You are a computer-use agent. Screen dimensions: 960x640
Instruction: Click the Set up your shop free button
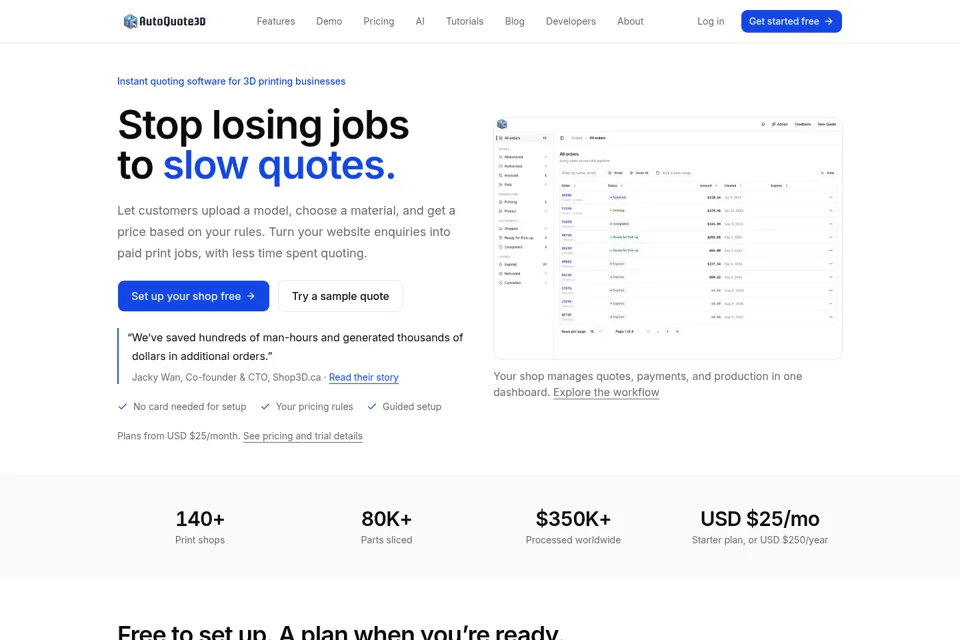(193, 296)
